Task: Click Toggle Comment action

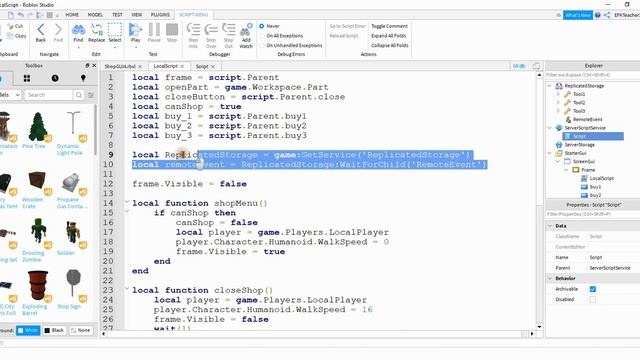Action: coord(389,26)
